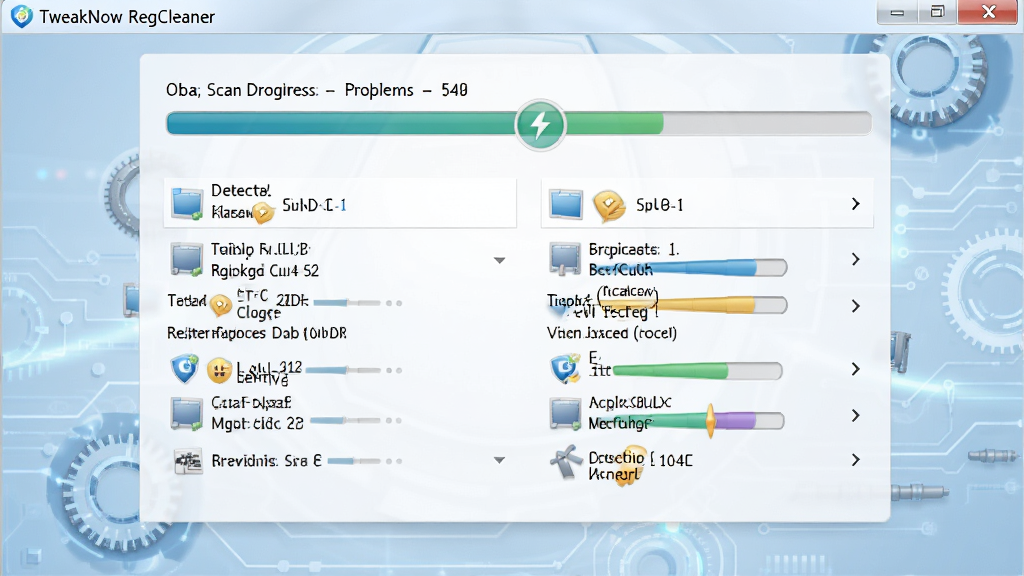Viewport: 1024px width, 576px height.
Task: Expand the Spl8-1 row chevron
Action: tap(856, 204)
